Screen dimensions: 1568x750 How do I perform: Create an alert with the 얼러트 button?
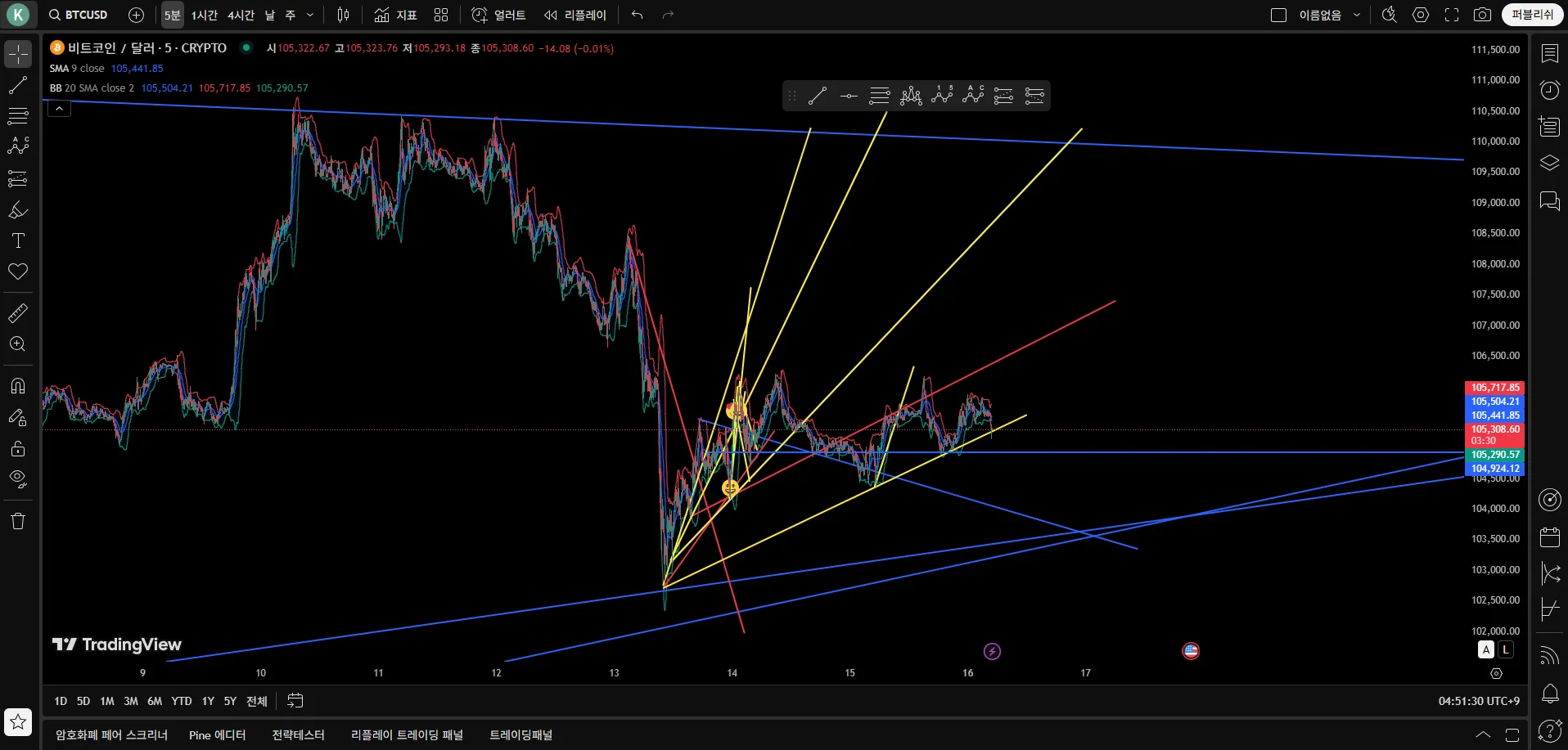(498, 15)
